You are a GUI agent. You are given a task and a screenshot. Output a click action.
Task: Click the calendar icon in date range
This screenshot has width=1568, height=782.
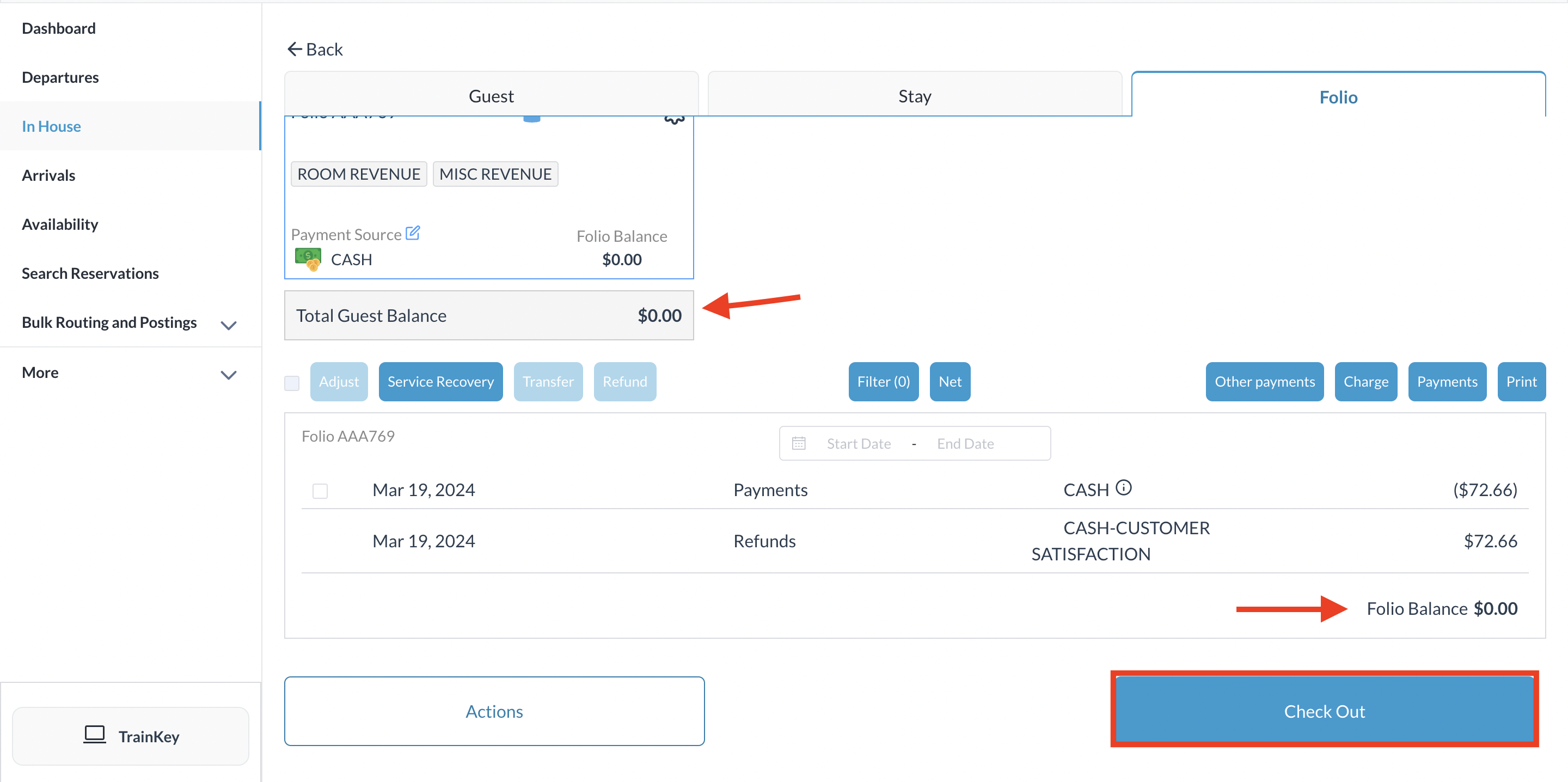799,443
